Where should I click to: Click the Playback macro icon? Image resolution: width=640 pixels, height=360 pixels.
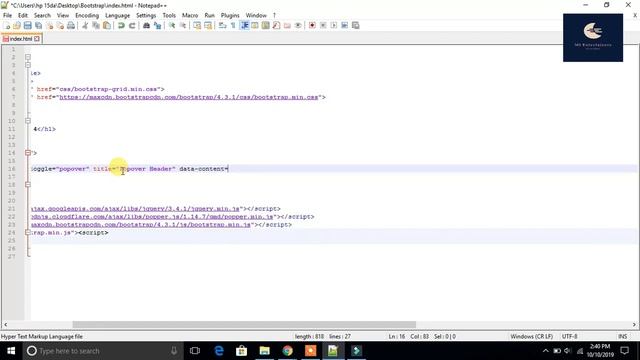pos(334,25)
